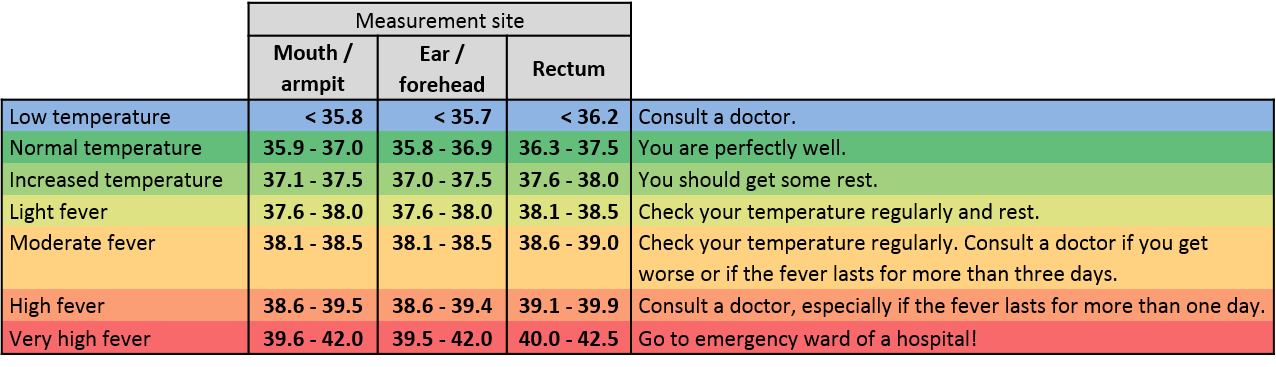Click 'You should get some rest.' cell

click(953, 180)
